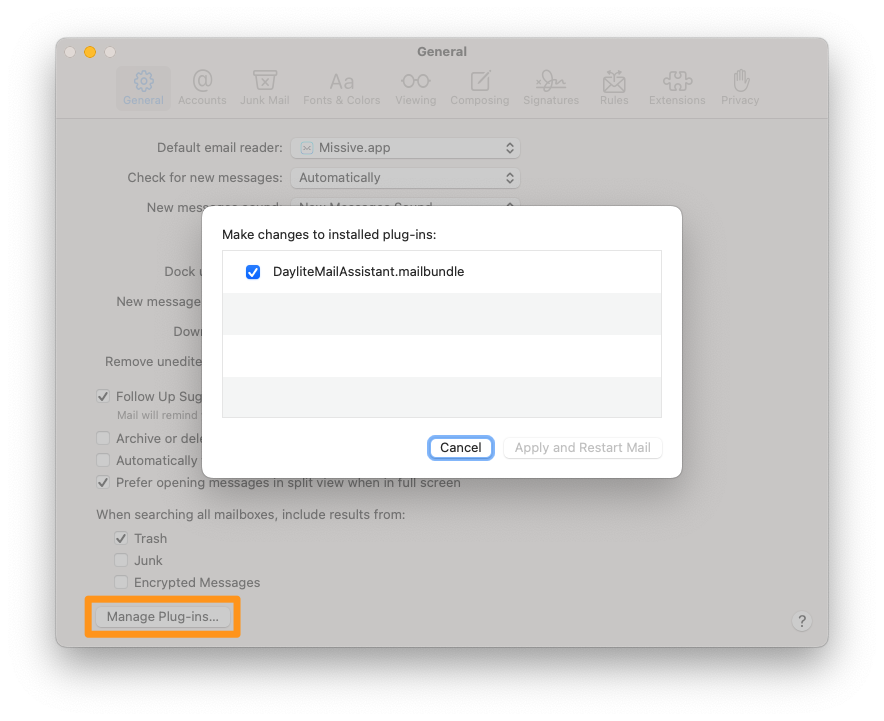Viewport: 884px width, 721px height.
Task: Open the Extensions puzzle piece icon
Action: pos(677,81)
